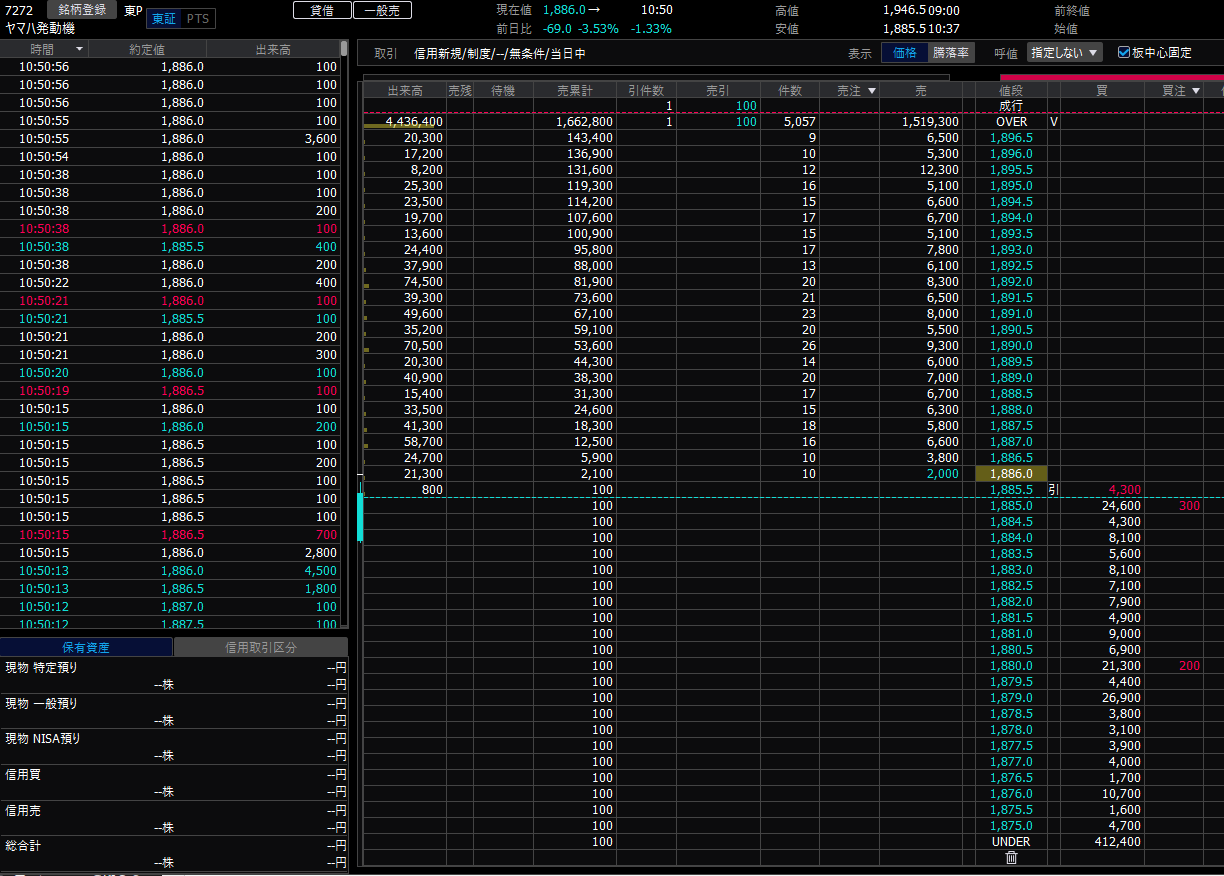Image resolution: width=1224 pixels, height=876 pixels.
Task: Click price 1,885.0 in the board
Action: [1011, 506]
